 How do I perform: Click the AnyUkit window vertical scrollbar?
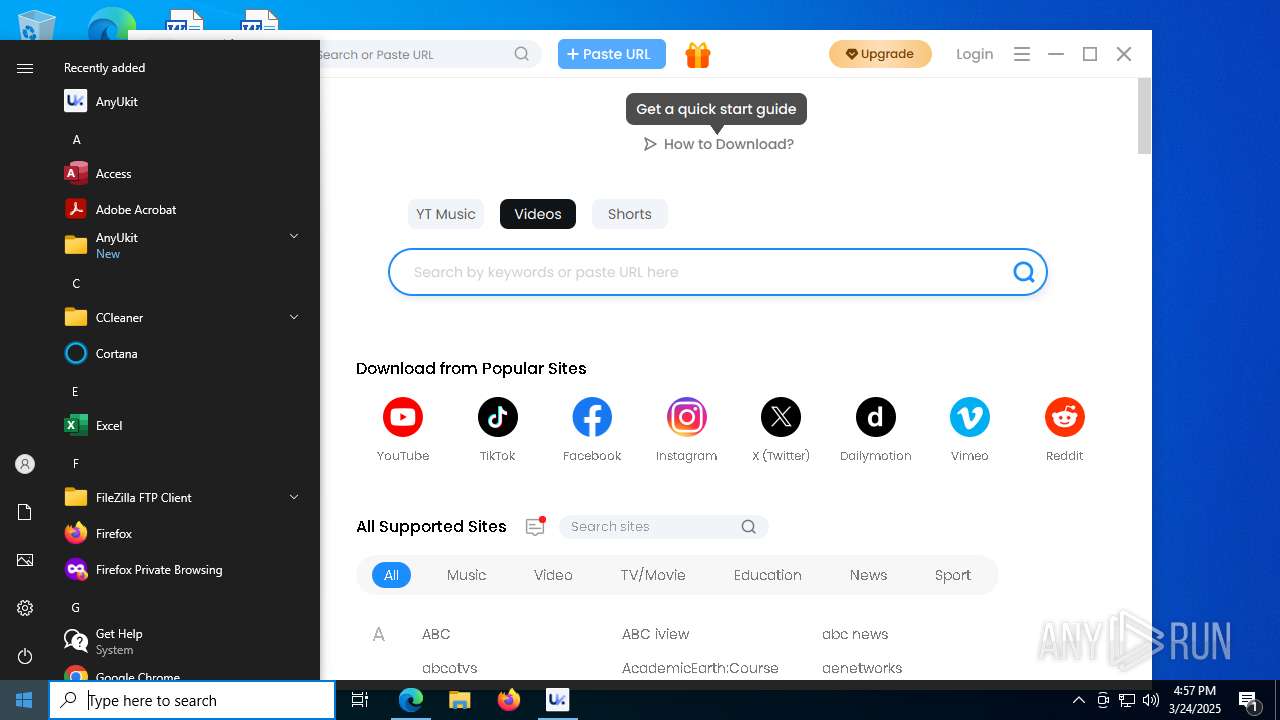pos(1145,116)
